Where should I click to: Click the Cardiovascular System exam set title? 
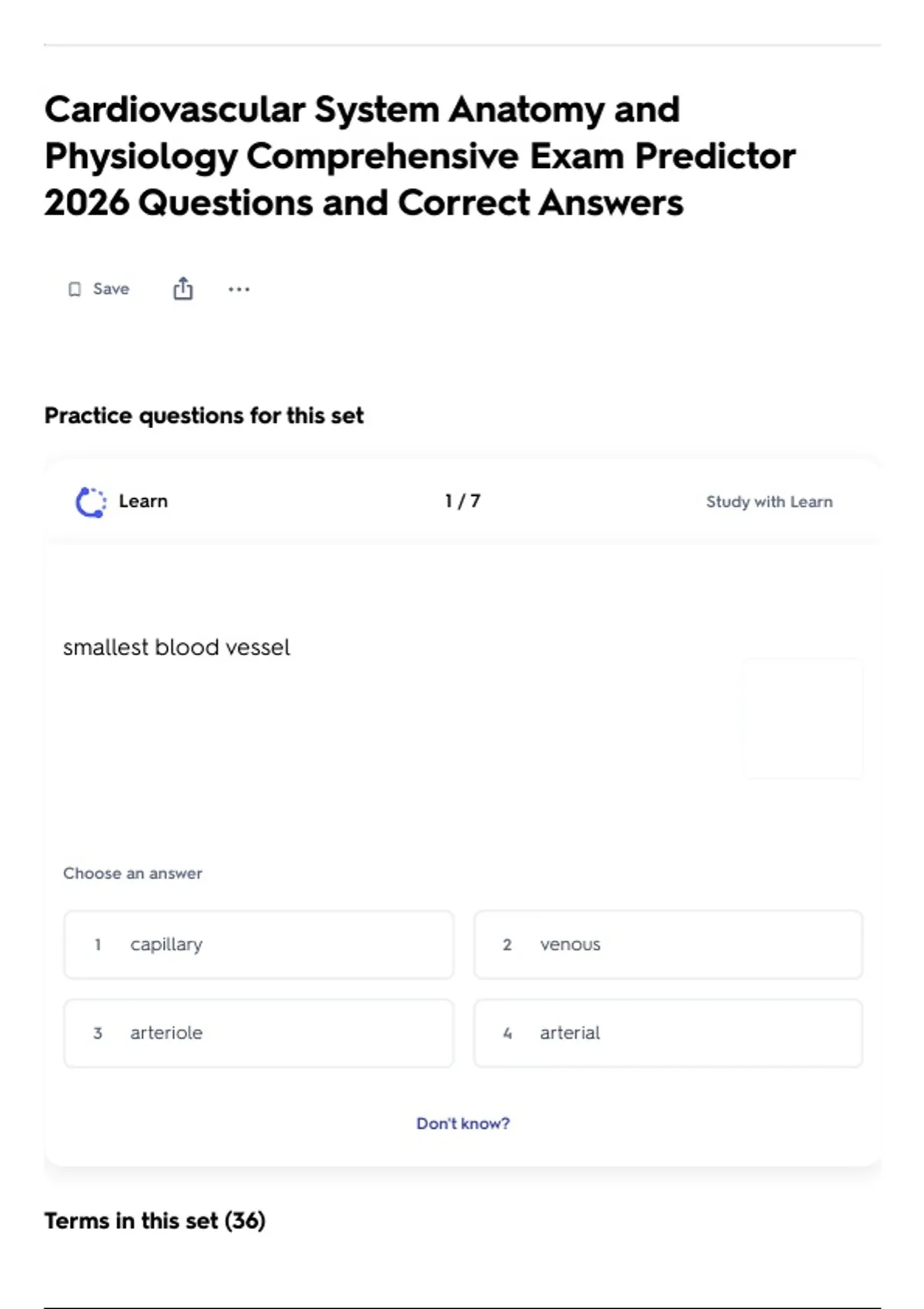[420, 156]
